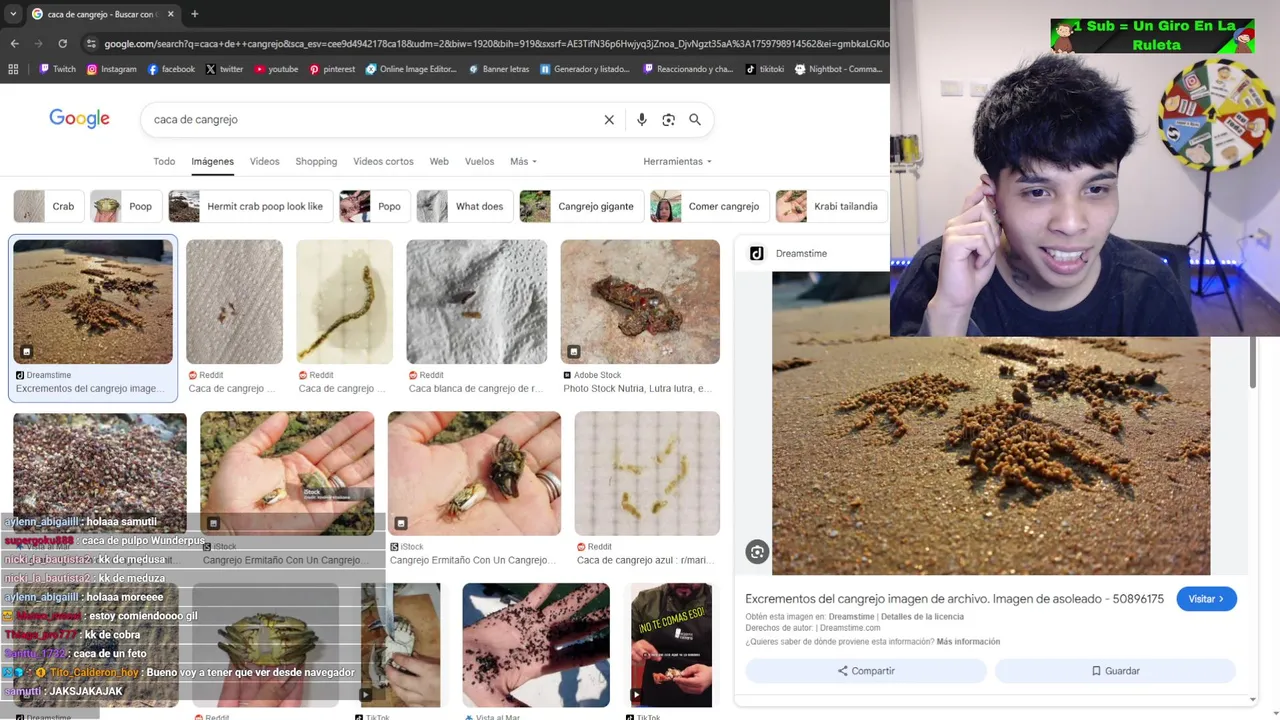Image resolution: width=1280 pixels, height=720 pixels.
Task: Search by image with Lens icon
Action: (x=668, y=119)
